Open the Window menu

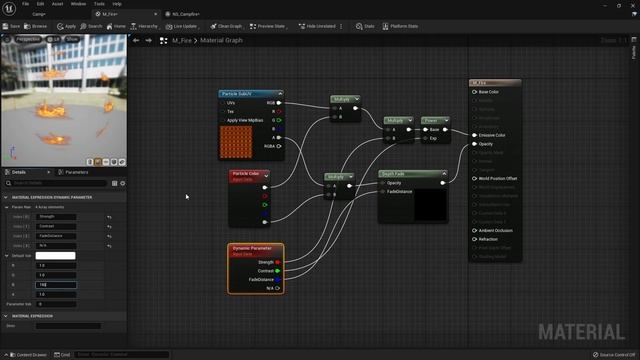tap(78, 4)
